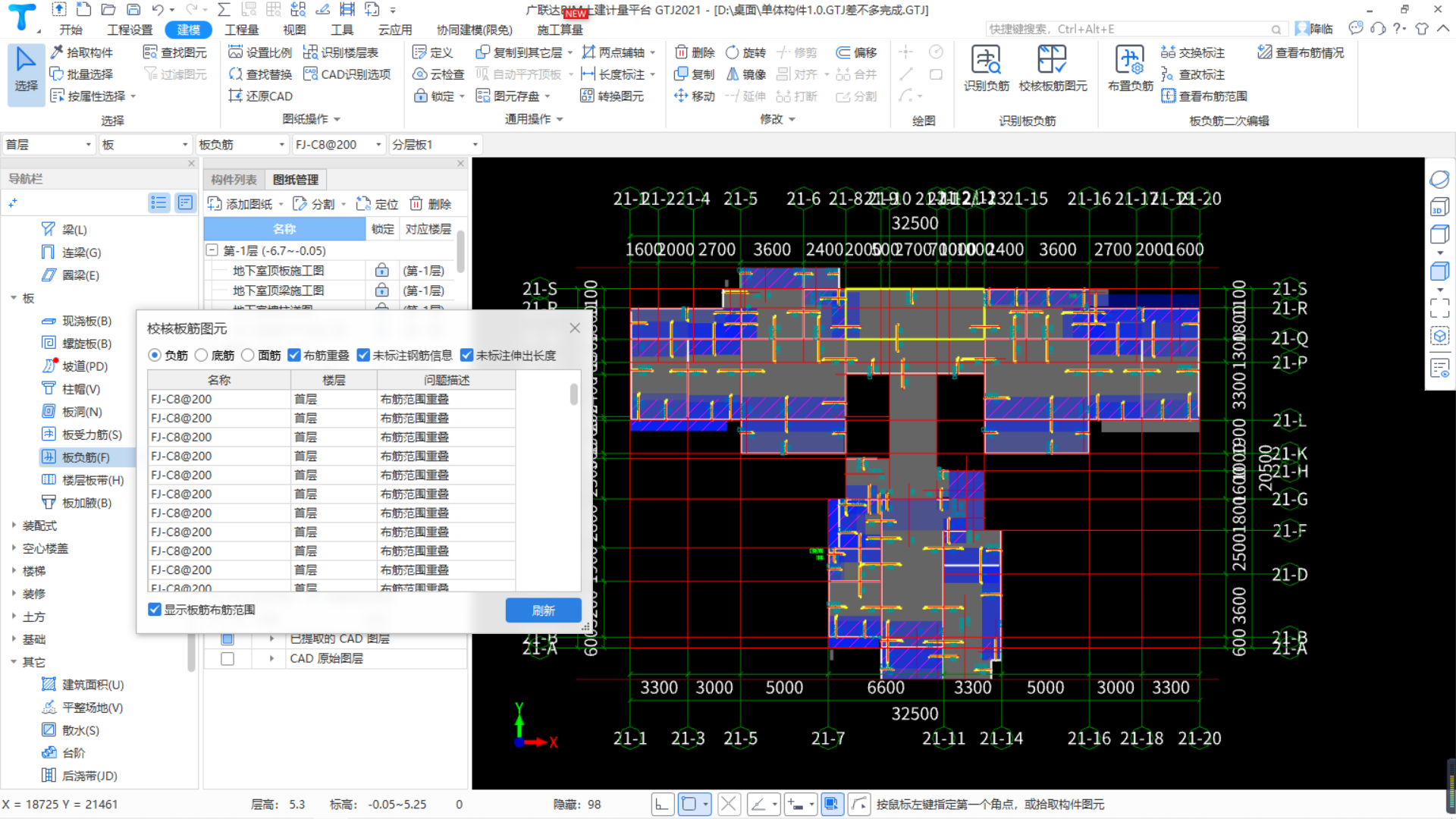
Task: Click the 布置负筋 button
Action: (x=1130, y=68)
